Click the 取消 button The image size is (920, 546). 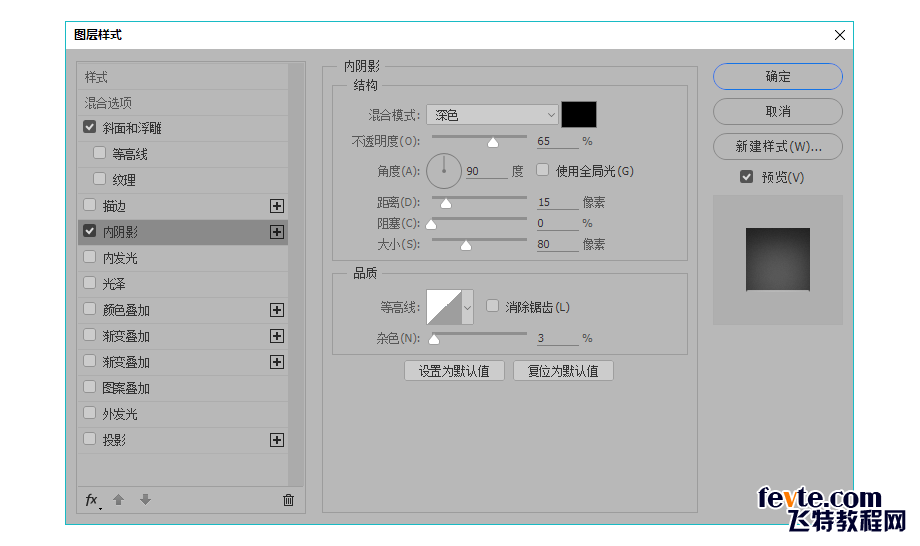(778, 111)
